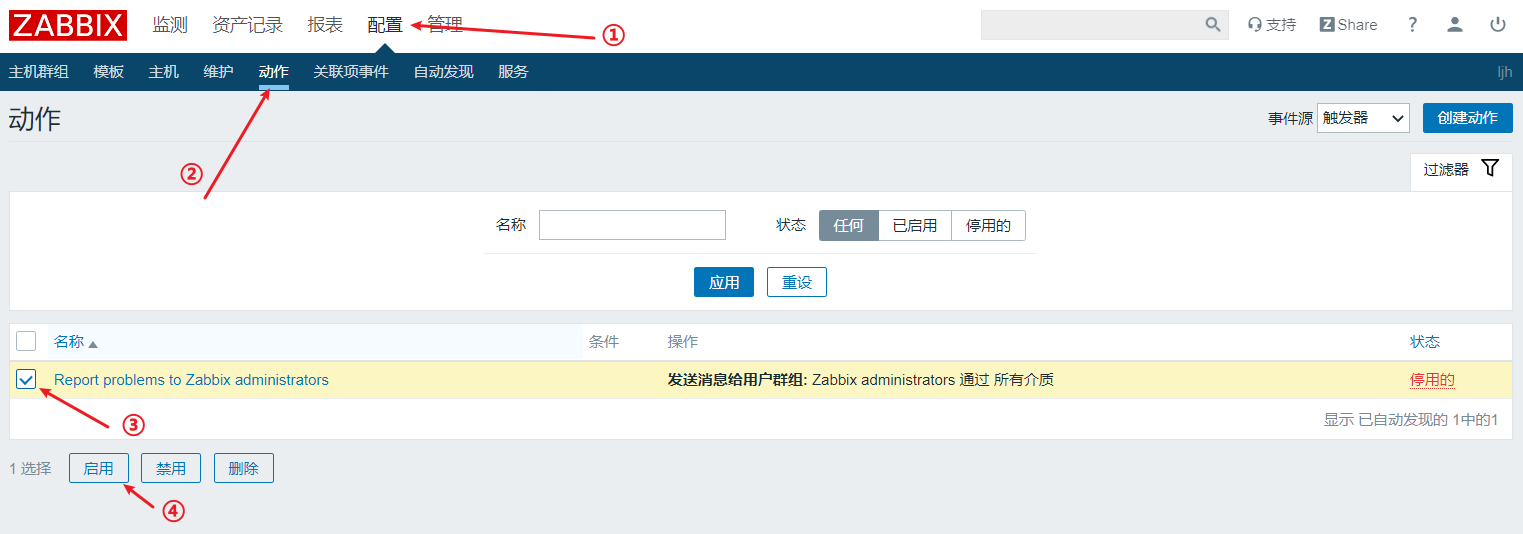This screenshot has width=1523, height=534.
Task: Click the 过滤器 tab
Action: [1461, 170]
